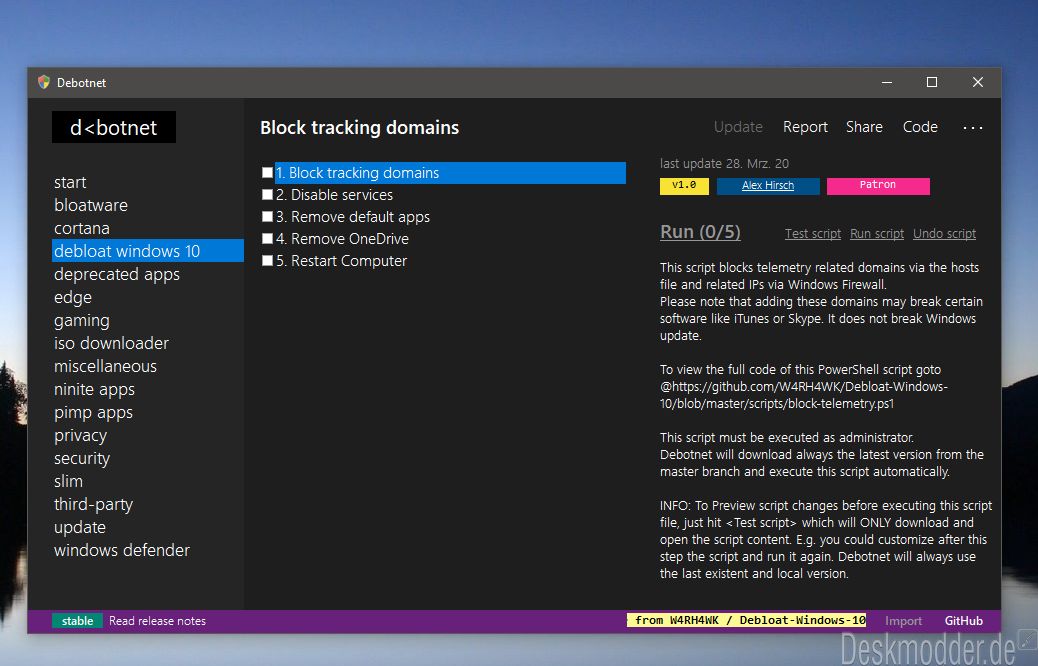Screen dimensions: 1038x666
Task: Click the 'Block tracking domains' heading
Action: pyautogui.click(x=359, y=128)
